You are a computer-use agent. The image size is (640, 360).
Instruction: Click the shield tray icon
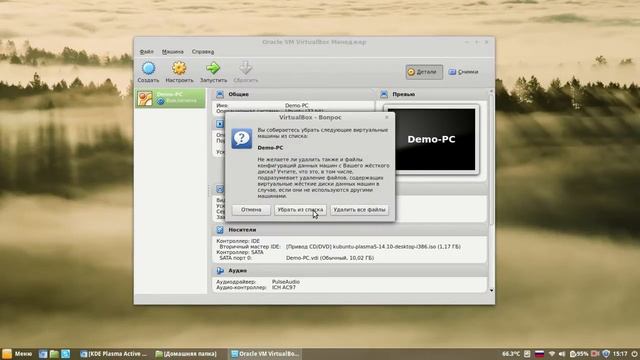click(x=606, y=354)
